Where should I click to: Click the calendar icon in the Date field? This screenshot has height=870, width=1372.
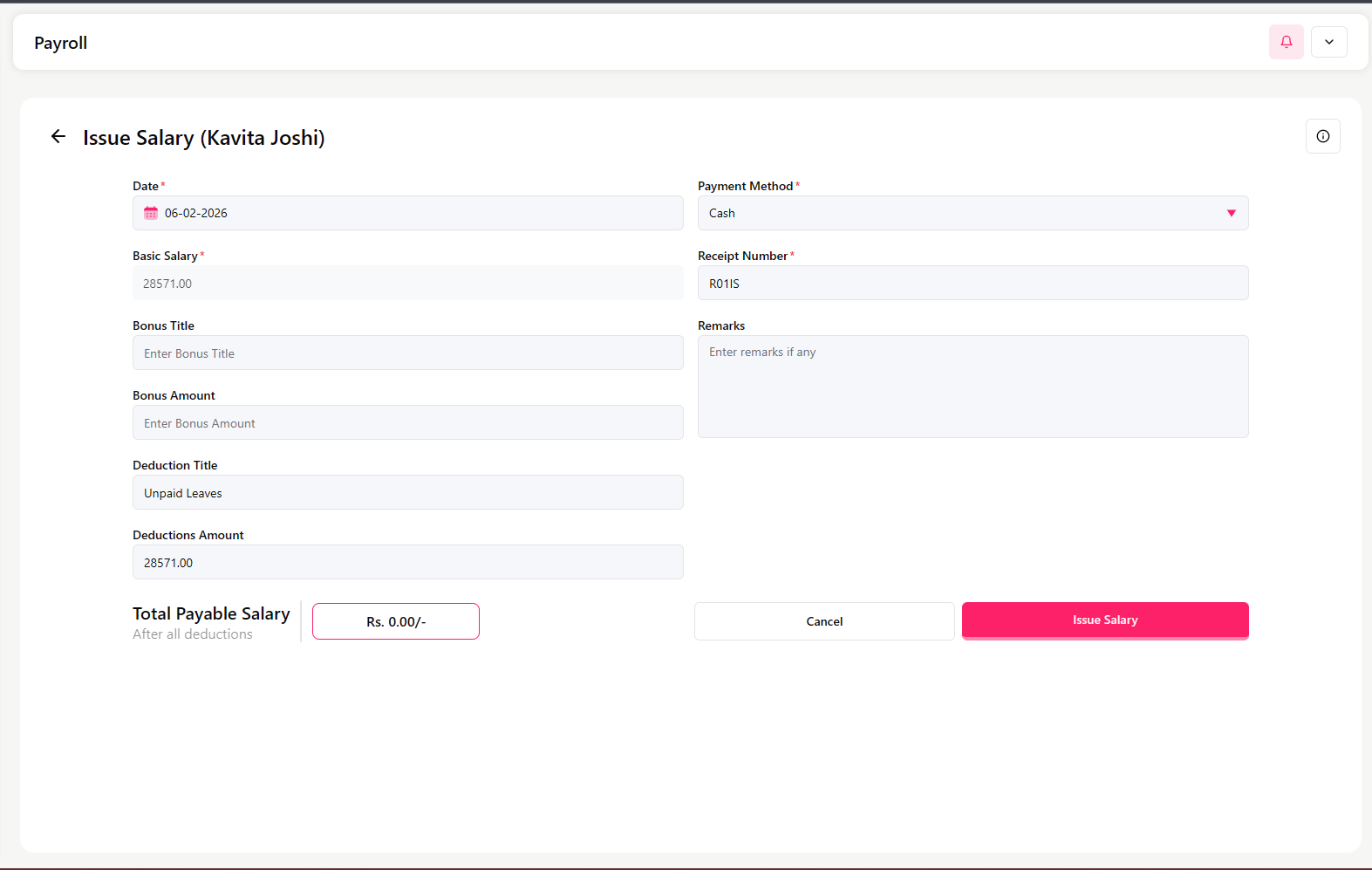[151, 213]
